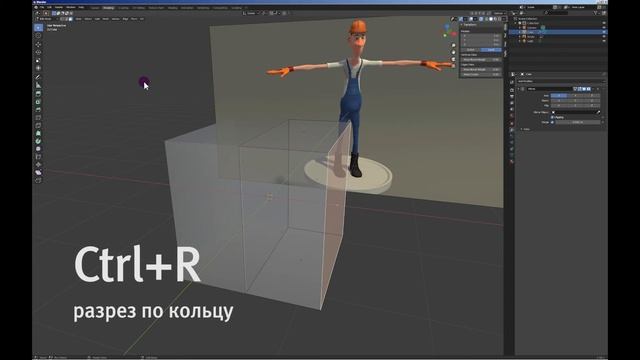Select the Edge Slide tool
Screen dimensions: 640x360
pyautogui.click(x=38, y=156)
